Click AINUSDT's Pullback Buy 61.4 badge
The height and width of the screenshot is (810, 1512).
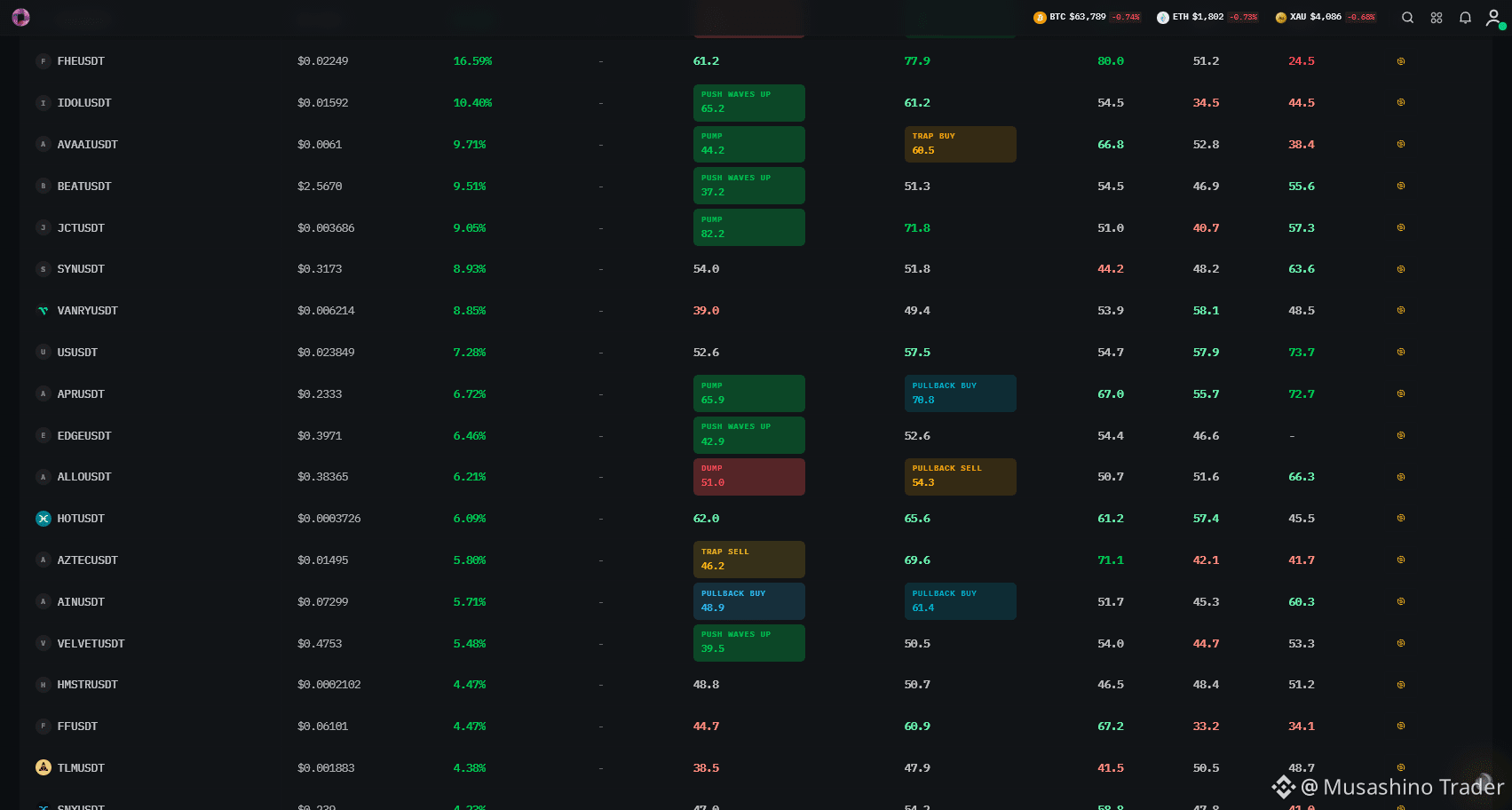point(960,601)
